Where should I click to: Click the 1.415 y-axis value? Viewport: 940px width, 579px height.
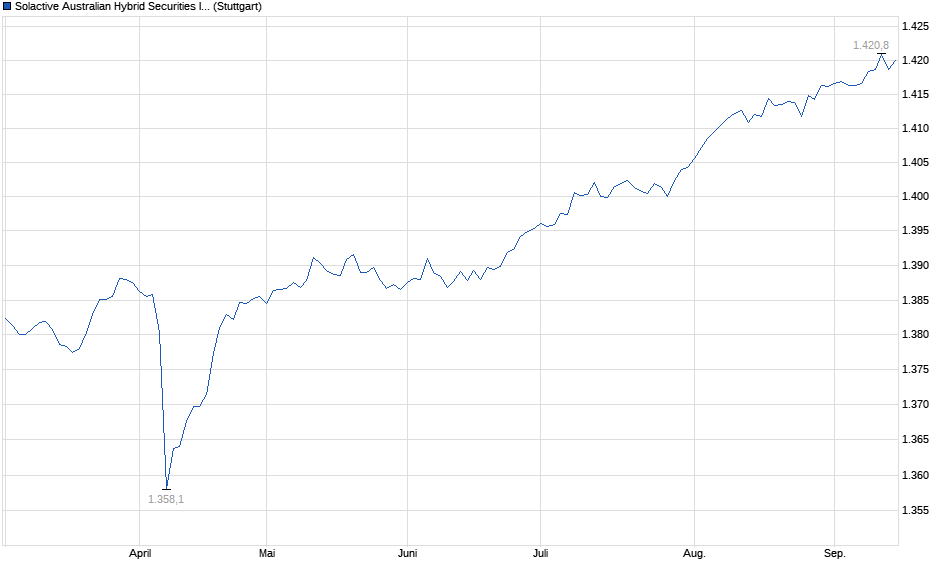pos(915,95)
